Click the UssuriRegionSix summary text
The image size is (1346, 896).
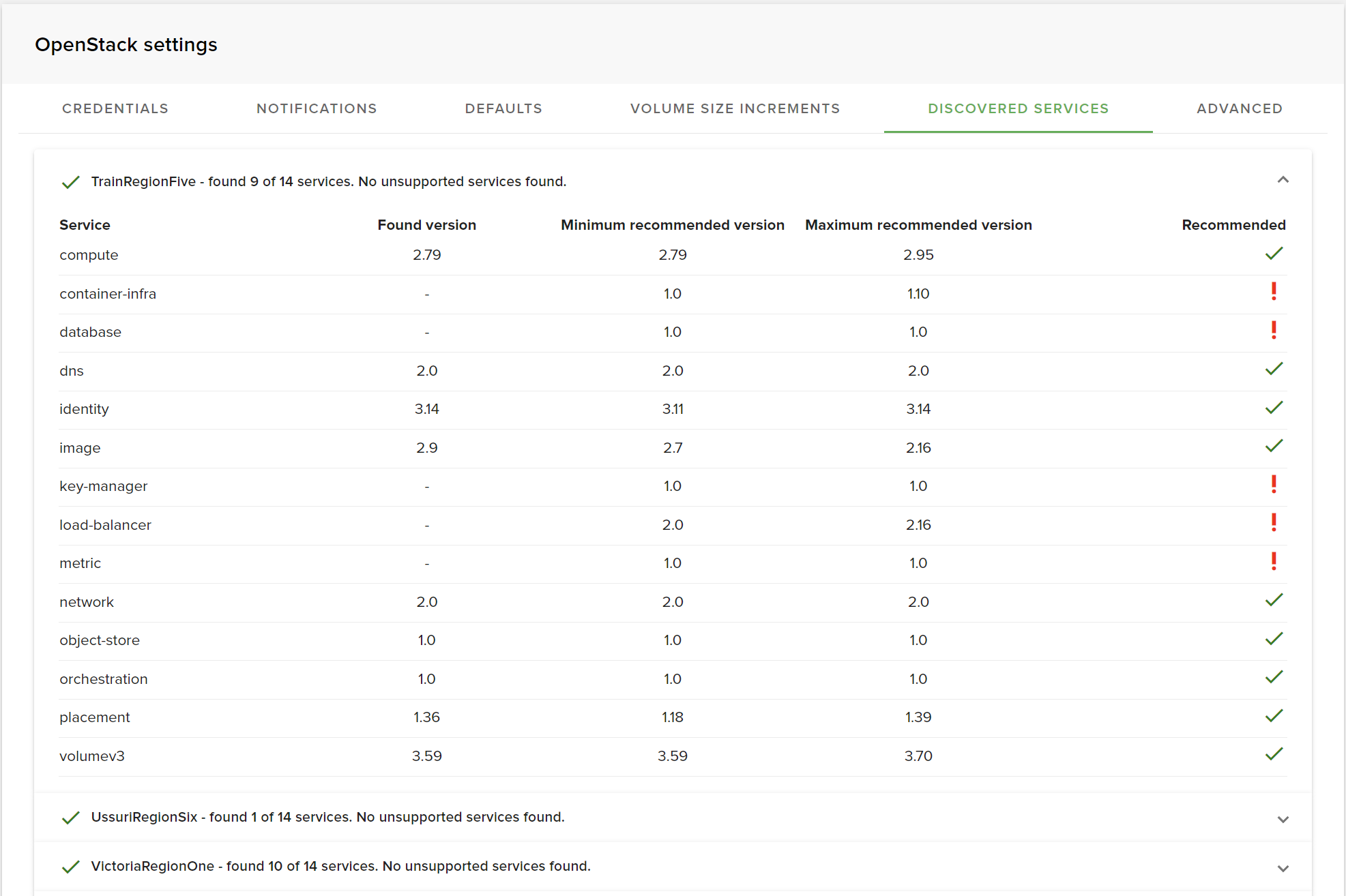tap(327, 817)
